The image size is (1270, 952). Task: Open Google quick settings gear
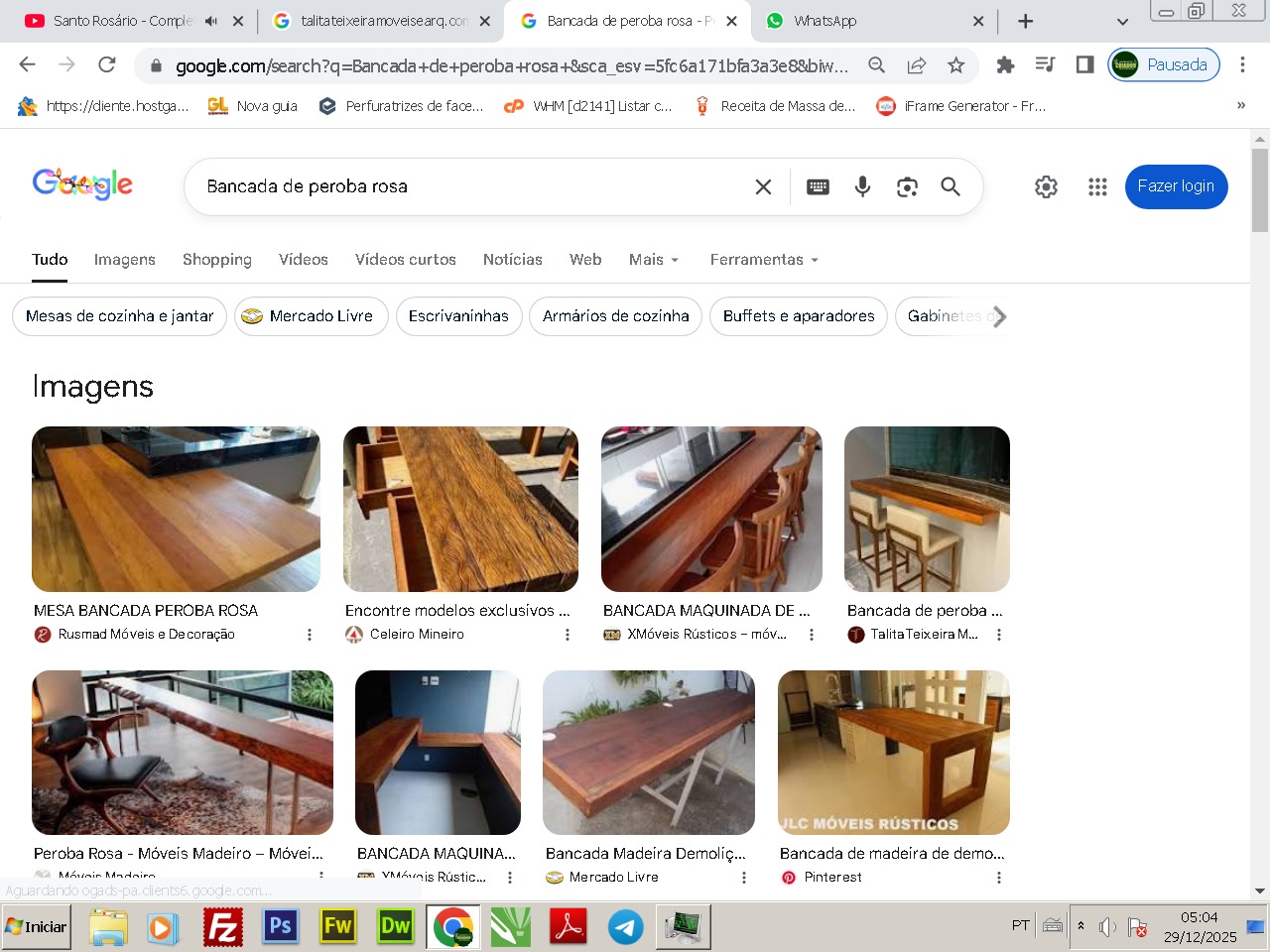click(1046, 186)
